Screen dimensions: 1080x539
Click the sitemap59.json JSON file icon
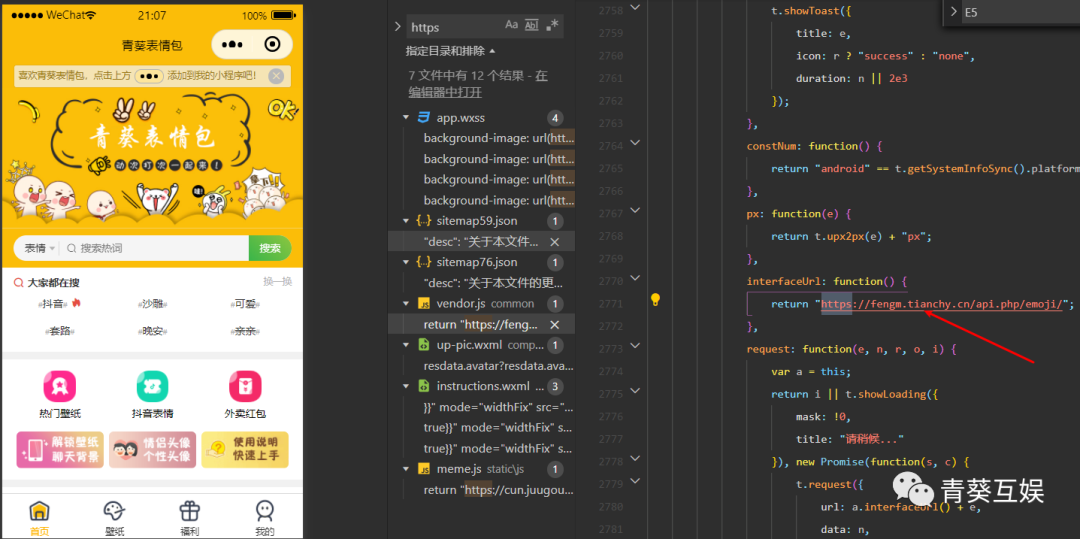[424, 221]
